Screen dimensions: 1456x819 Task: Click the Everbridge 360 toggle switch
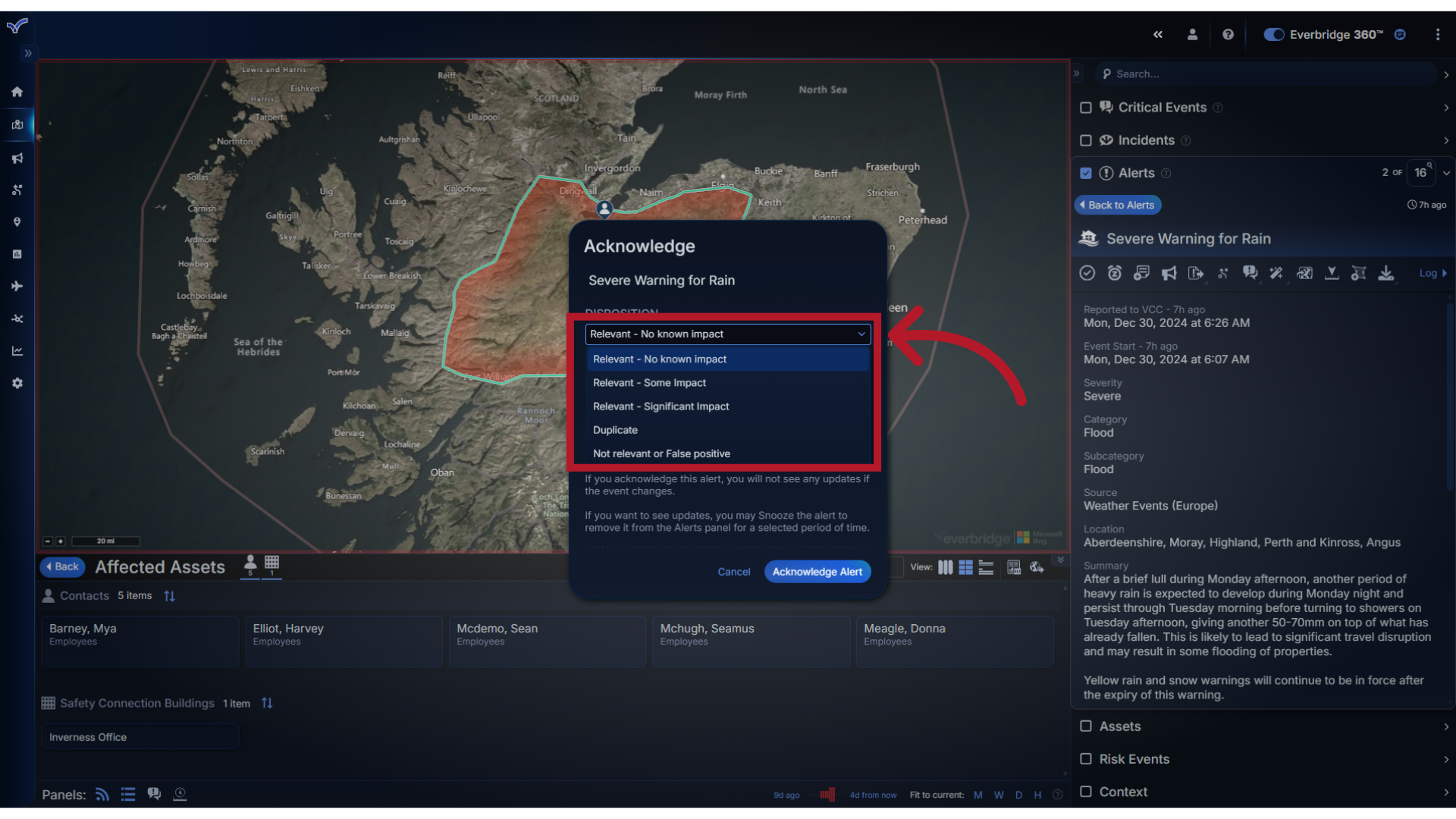click(1272, 34)
